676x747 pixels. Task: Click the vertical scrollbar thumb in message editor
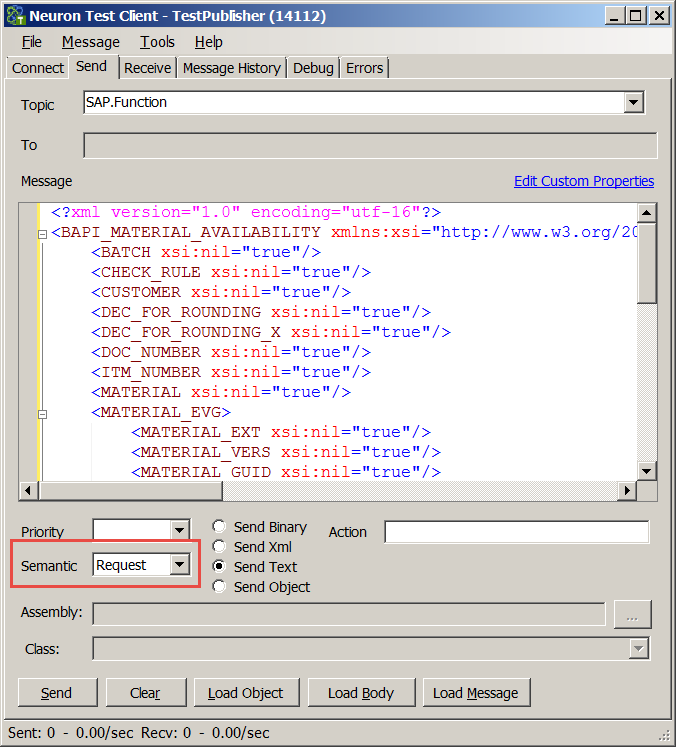point(646,262)
